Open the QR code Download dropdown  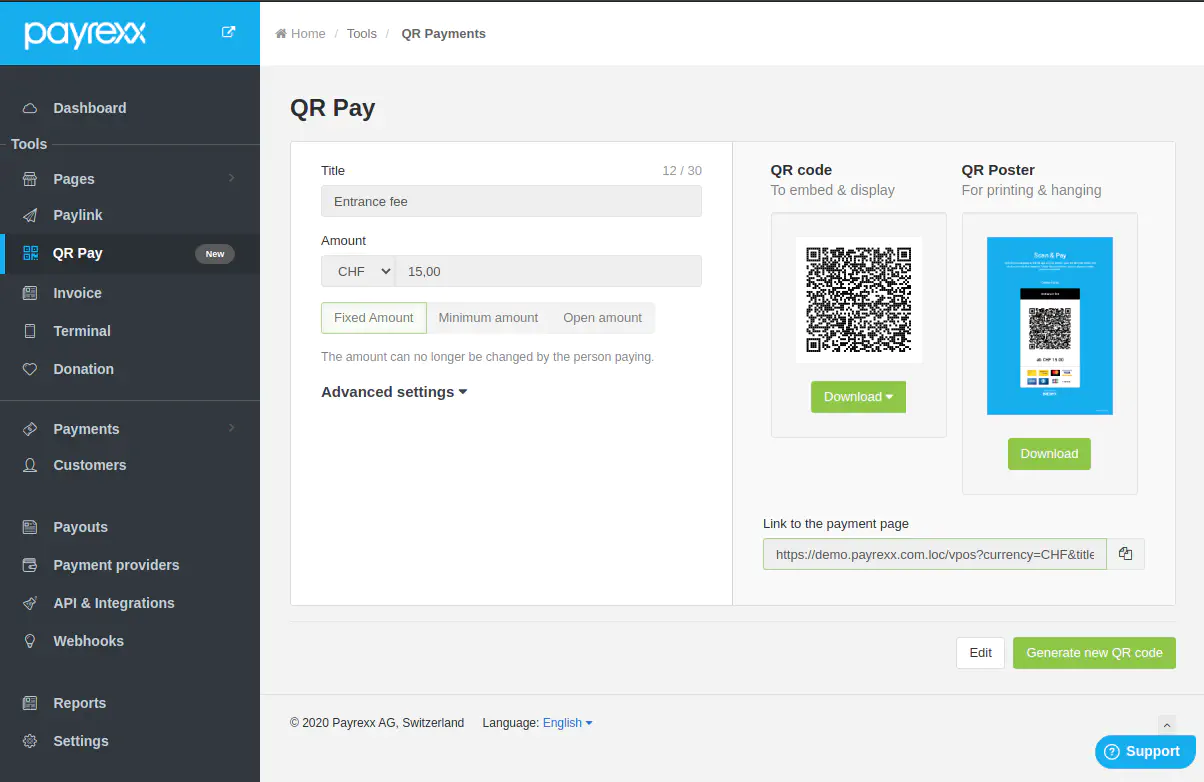[x=858, y=397]
